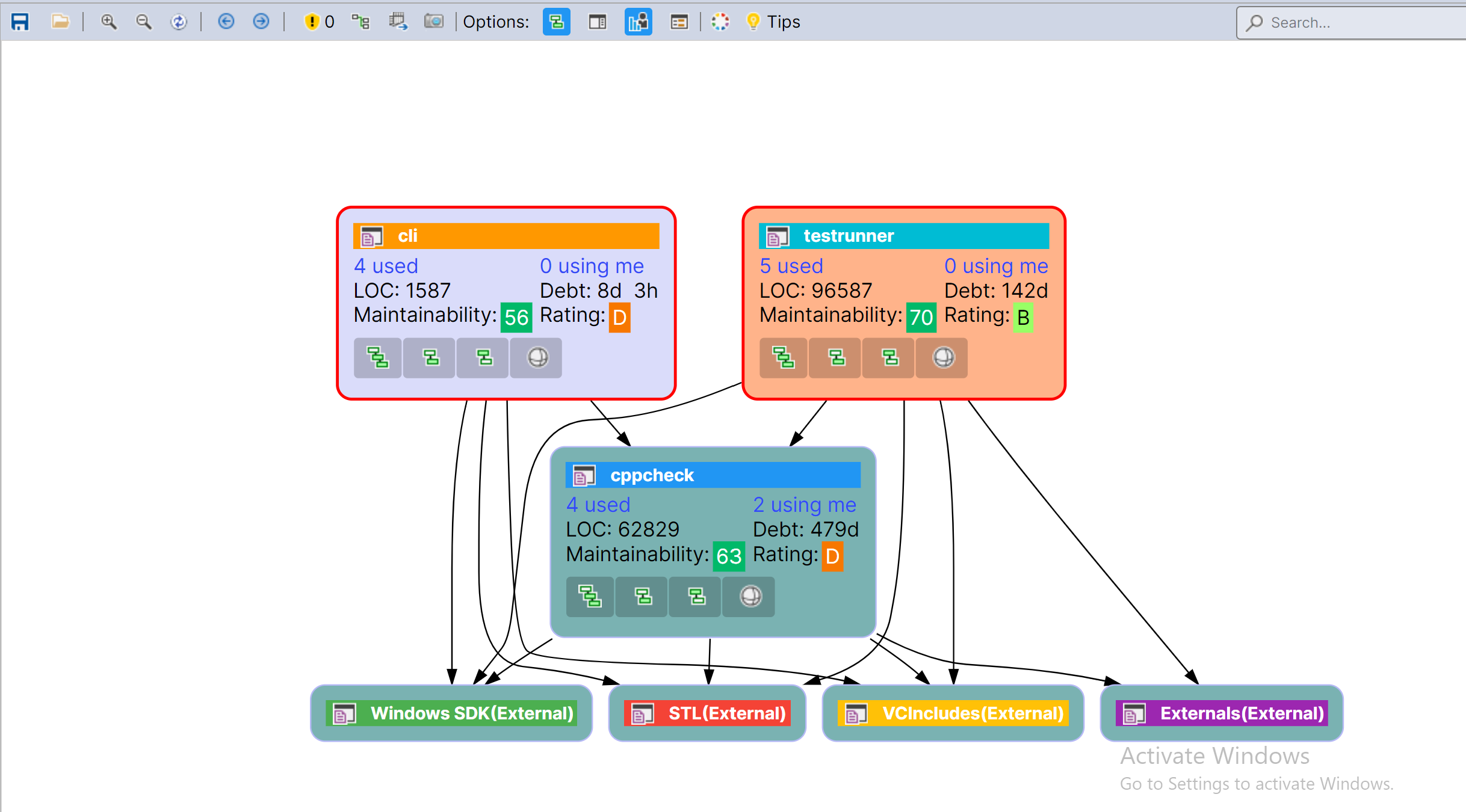The height and width of the screenshot is (812, 1466).
Task: Click the globe icon on the cppcheck node
Action: coord(748,597)
